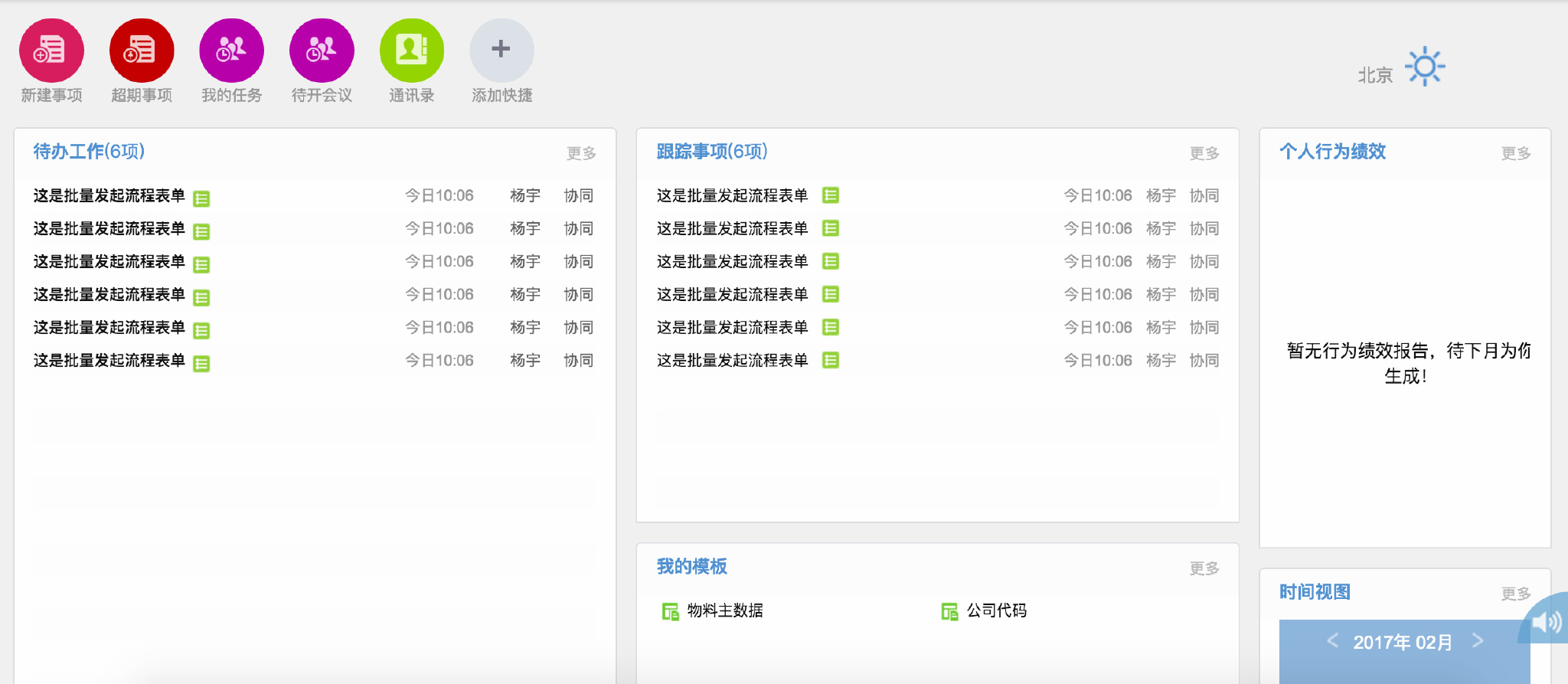Open the 待开会议 meetings icon
Image resolution: width=1568 pixels, height=684 pixels.
click(x=322, y=51)
